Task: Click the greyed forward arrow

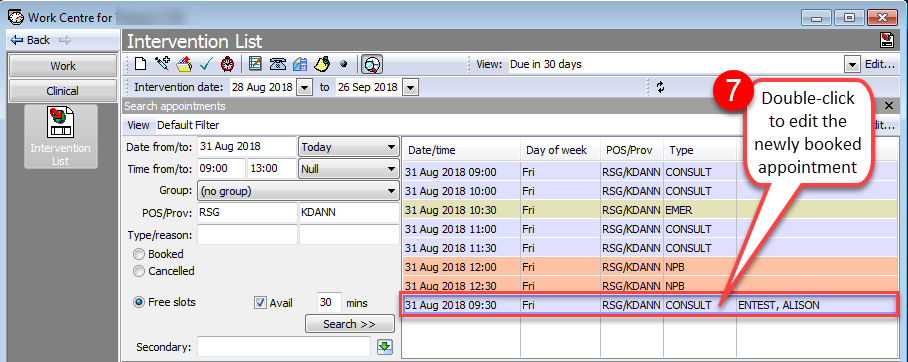Action: tap(65, 40)
